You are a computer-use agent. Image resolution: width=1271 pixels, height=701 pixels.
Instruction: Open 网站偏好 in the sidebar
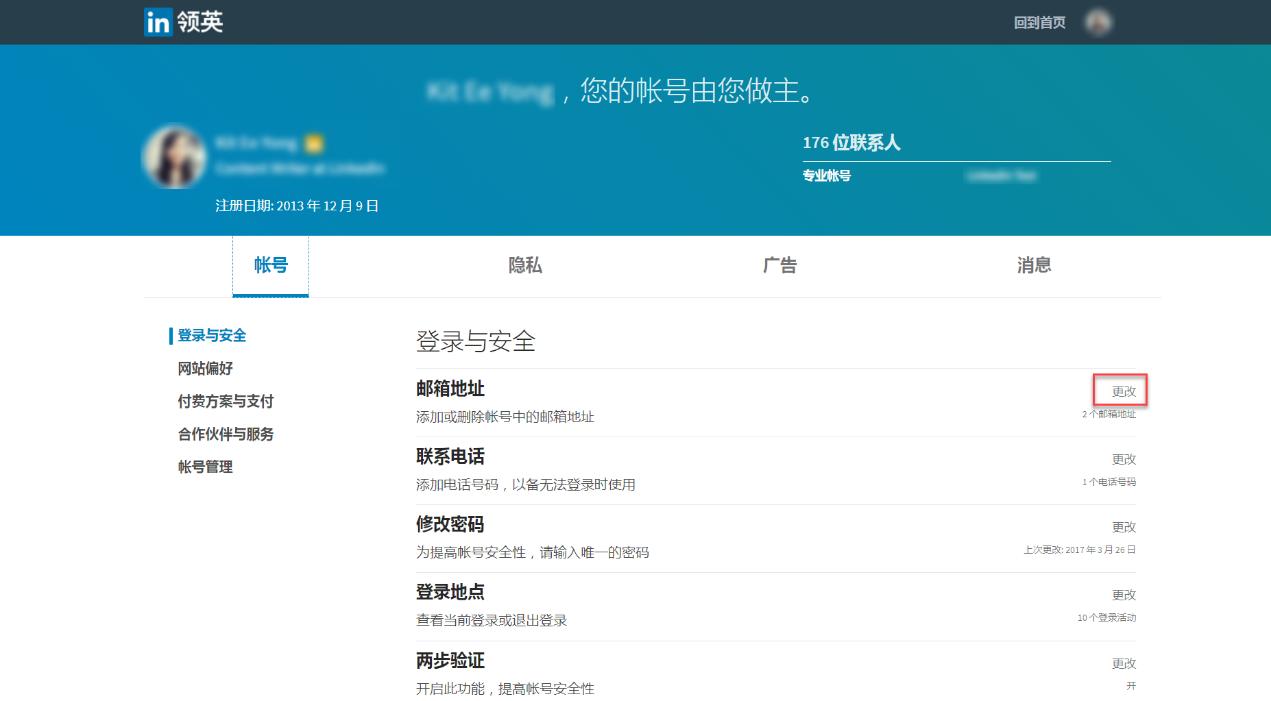pyautogui.click(x=207, y=368)
